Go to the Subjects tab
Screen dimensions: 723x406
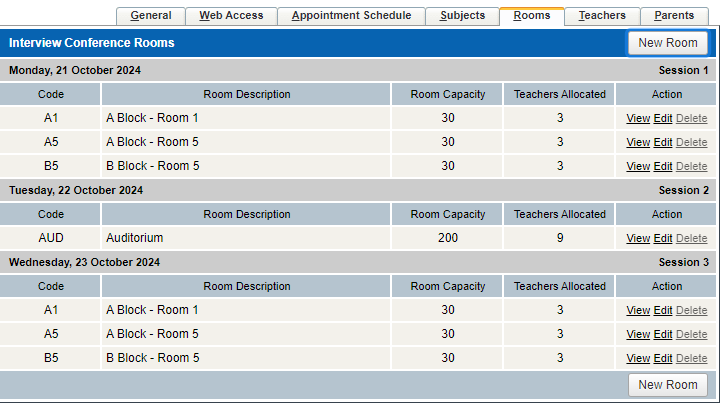point(462,16)
